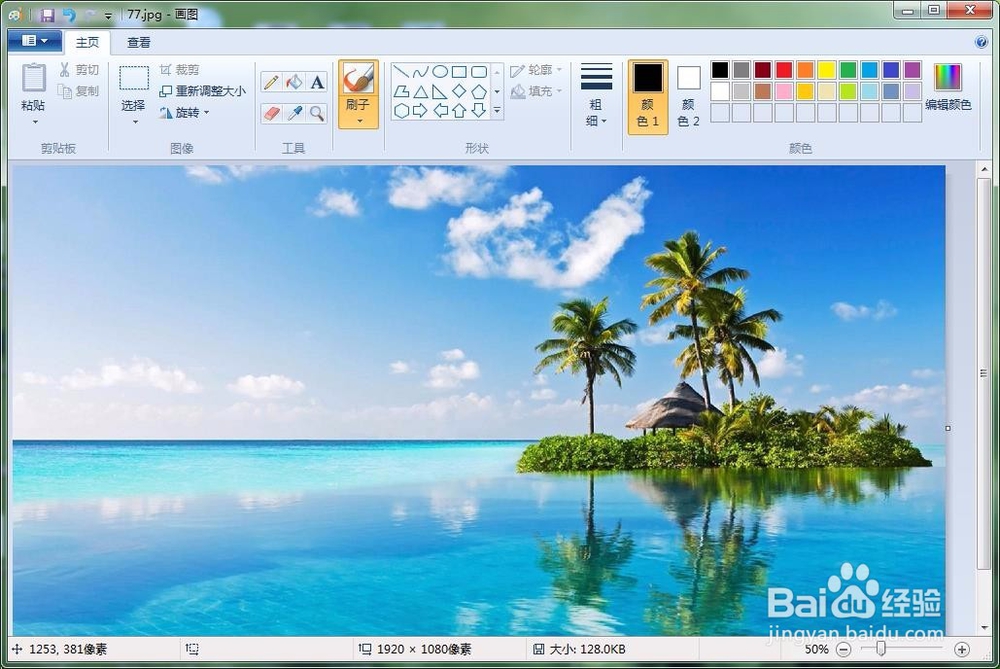Expand the Brush (刷子) dropdown arrow

click(x=359, y=121)
